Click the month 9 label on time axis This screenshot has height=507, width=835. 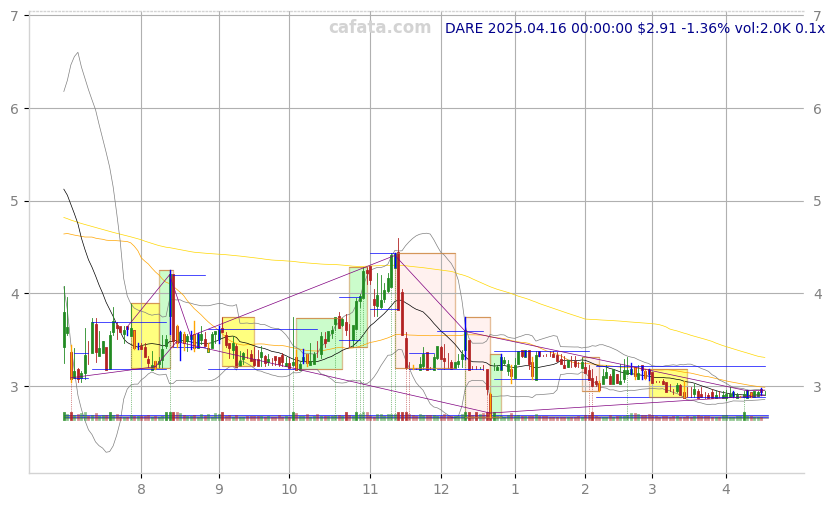pyautogui.click(x=219, y=489)
